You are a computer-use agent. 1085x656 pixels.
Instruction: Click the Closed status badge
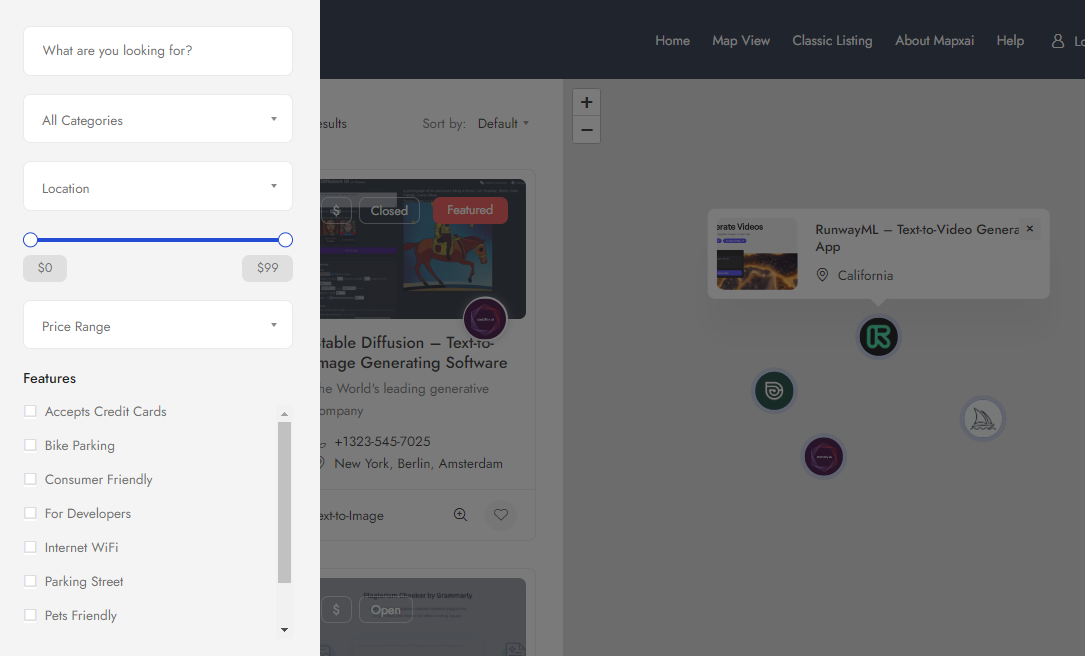tap(390, 210)
